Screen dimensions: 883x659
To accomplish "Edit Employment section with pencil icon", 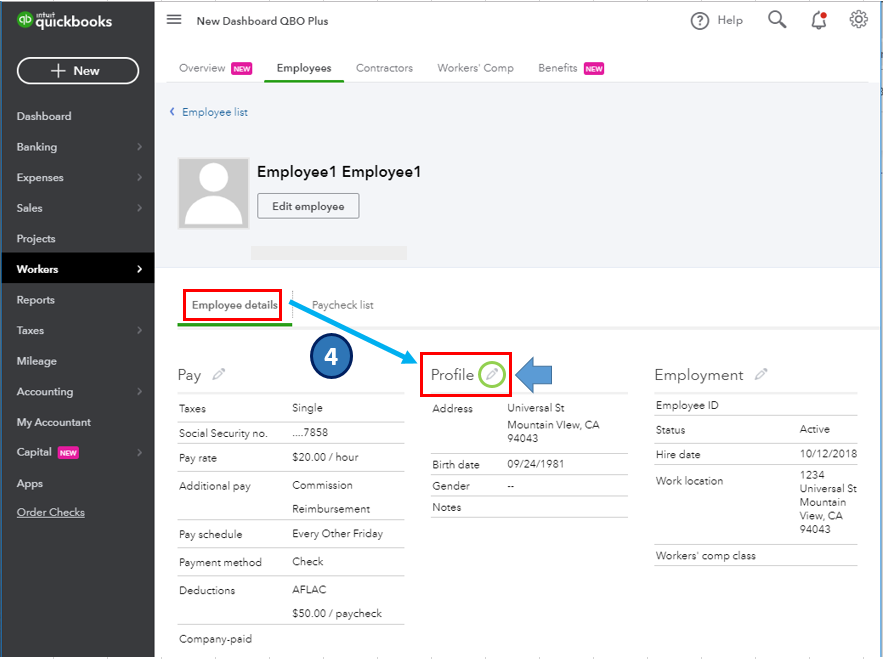I will (x=761, y=374).
